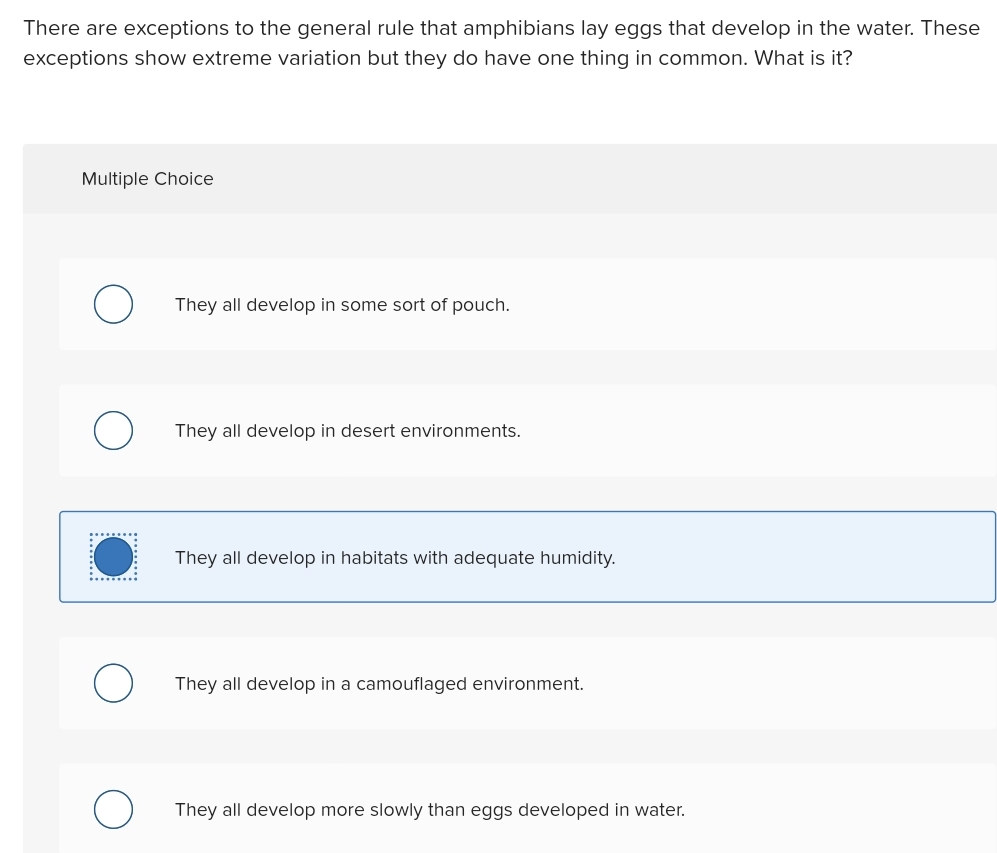Pick the camouflaged environment answer option

tap(379, 683)
